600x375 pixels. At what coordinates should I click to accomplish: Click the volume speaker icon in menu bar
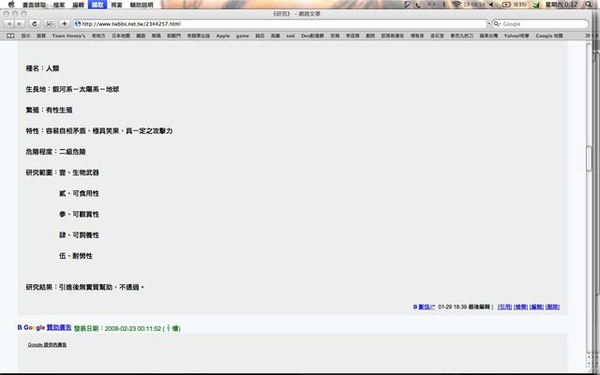click(491, 4)
